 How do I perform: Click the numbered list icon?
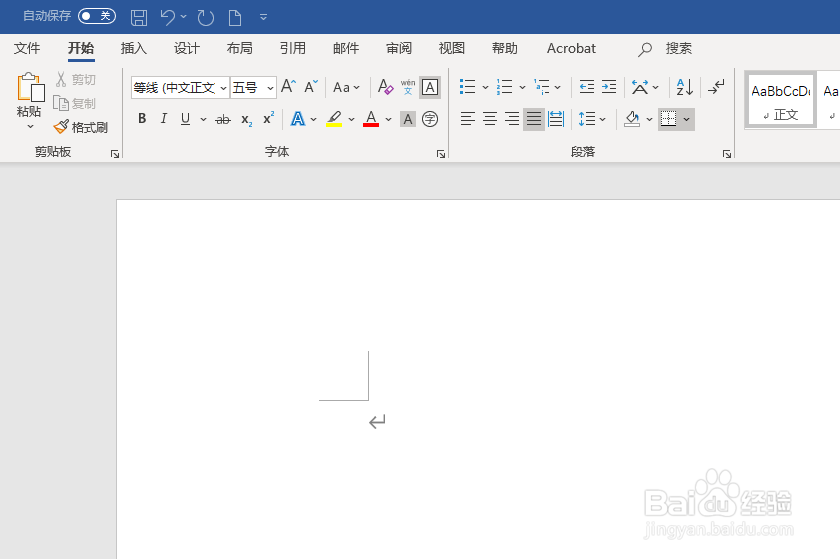pos(505,87)
